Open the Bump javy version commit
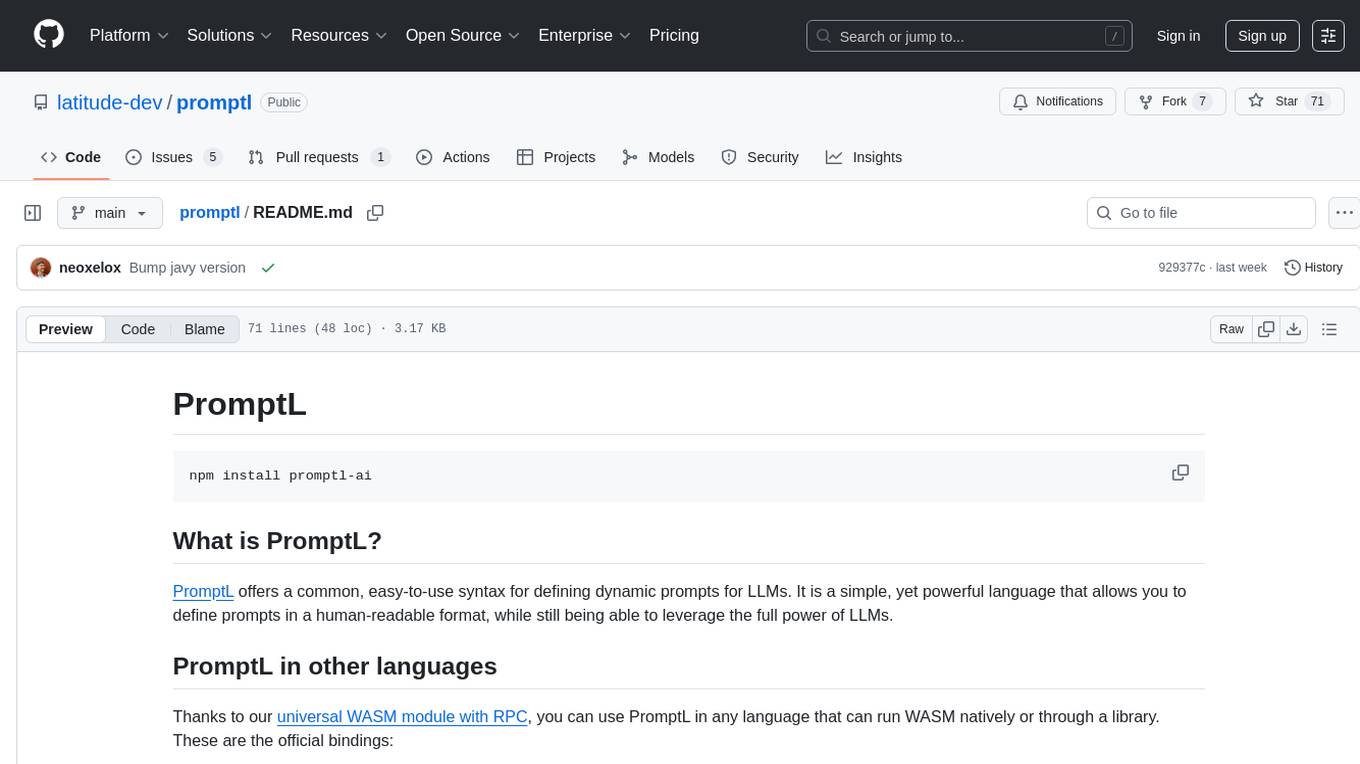This screenshot has height=764, width=1360. click(x=187, y=268)
